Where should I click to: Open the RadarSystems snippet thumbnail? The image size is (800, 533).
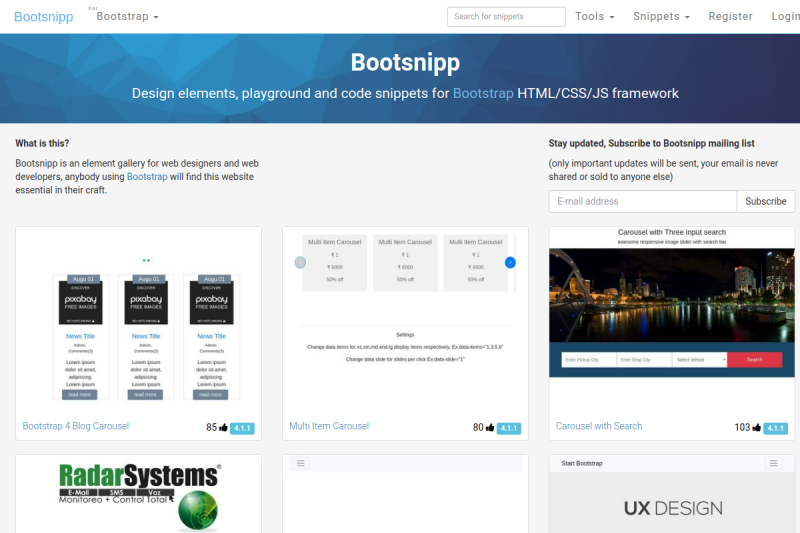tap(138, 495)
